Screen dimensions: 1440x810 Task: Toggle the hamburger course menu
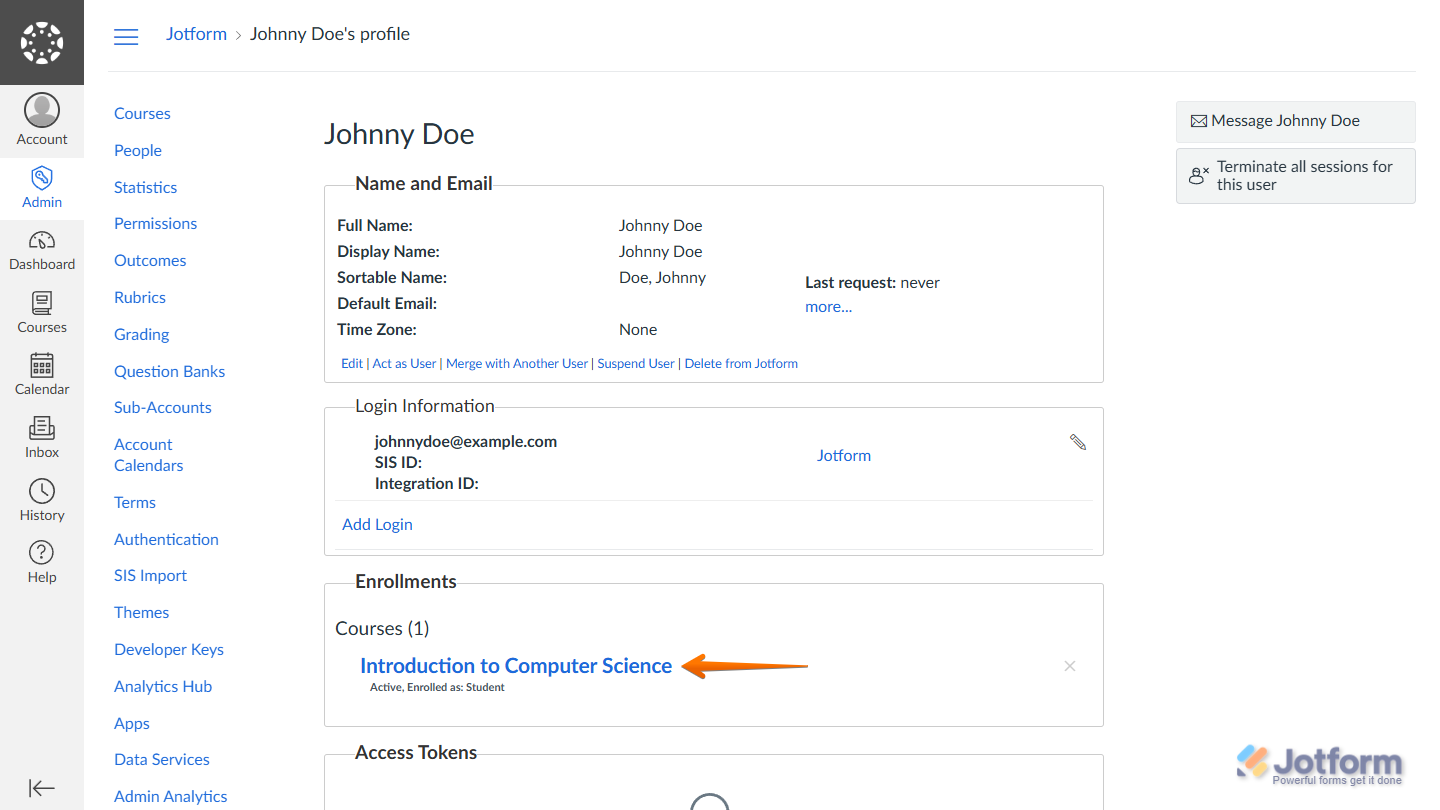pyautogui.click(x=126, y=37)
